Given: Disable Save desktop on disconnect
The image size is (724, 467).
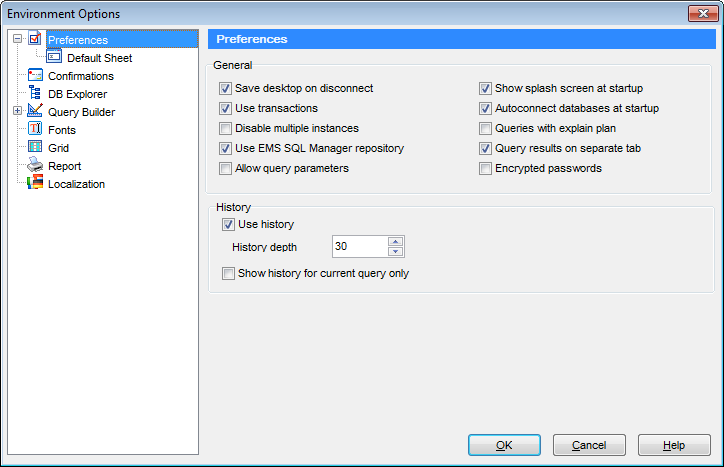Looking at the screenshot, I should coord(225,88).
